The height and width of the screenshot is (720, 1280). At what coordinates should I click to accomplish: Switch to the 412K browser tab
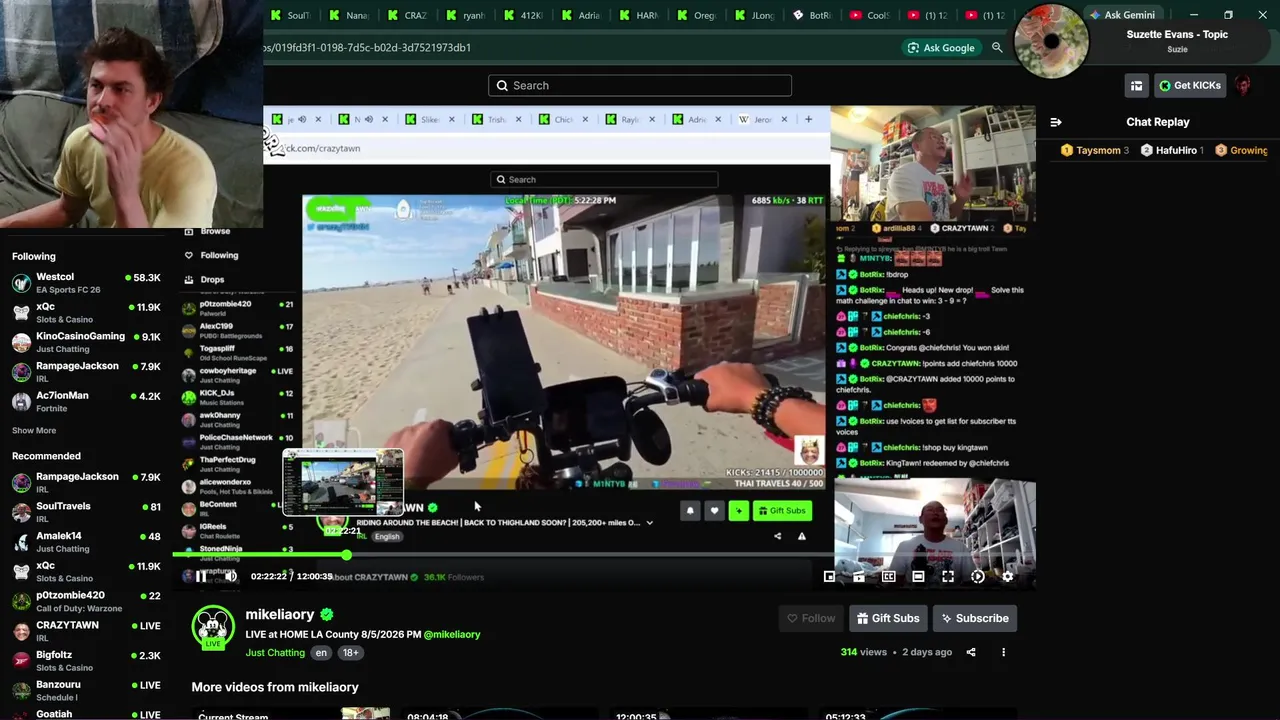tap(523, 15)
